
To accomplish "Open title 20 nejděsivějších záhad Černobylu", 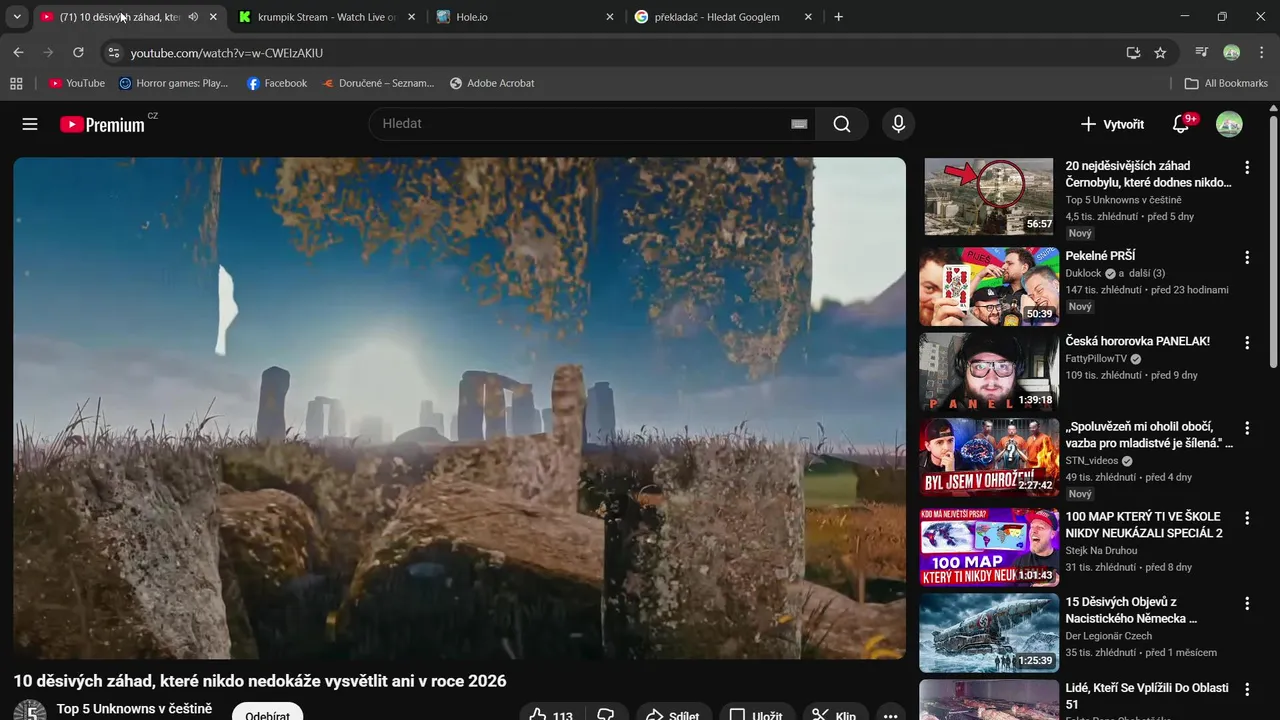I will 1148,174.
